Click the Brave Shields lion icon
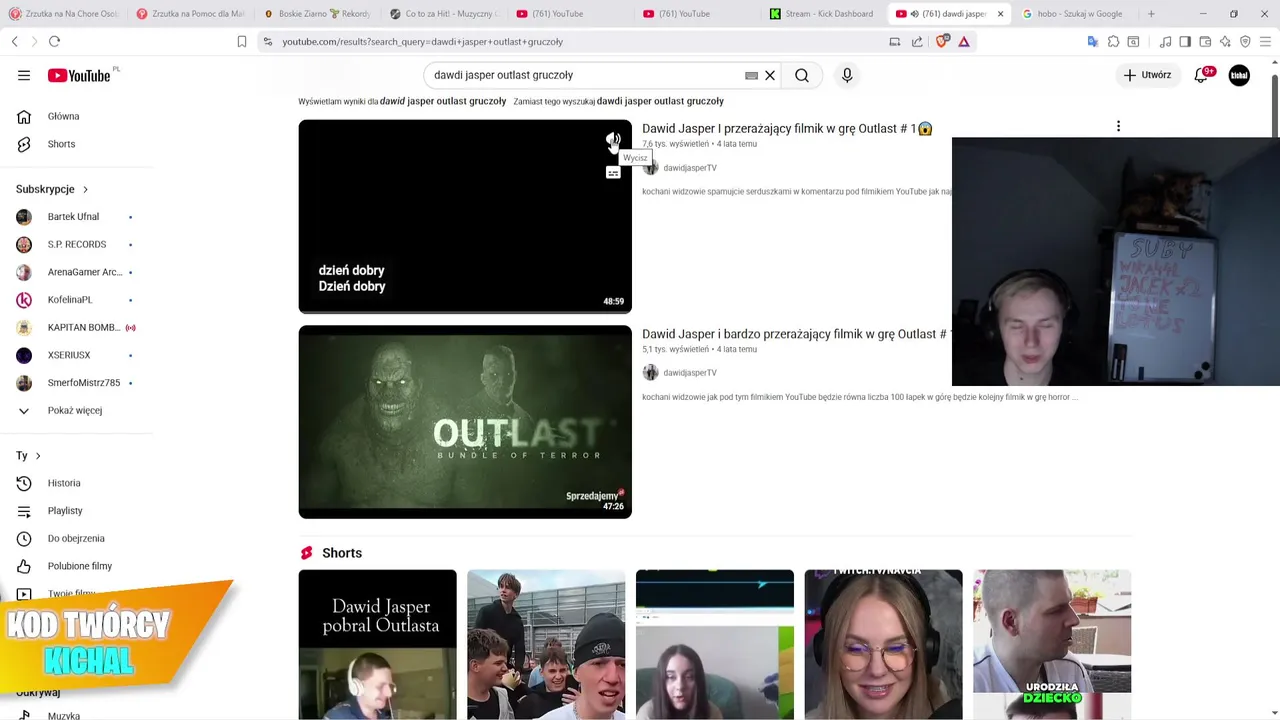1280x720 pixels. click(941, 41)
